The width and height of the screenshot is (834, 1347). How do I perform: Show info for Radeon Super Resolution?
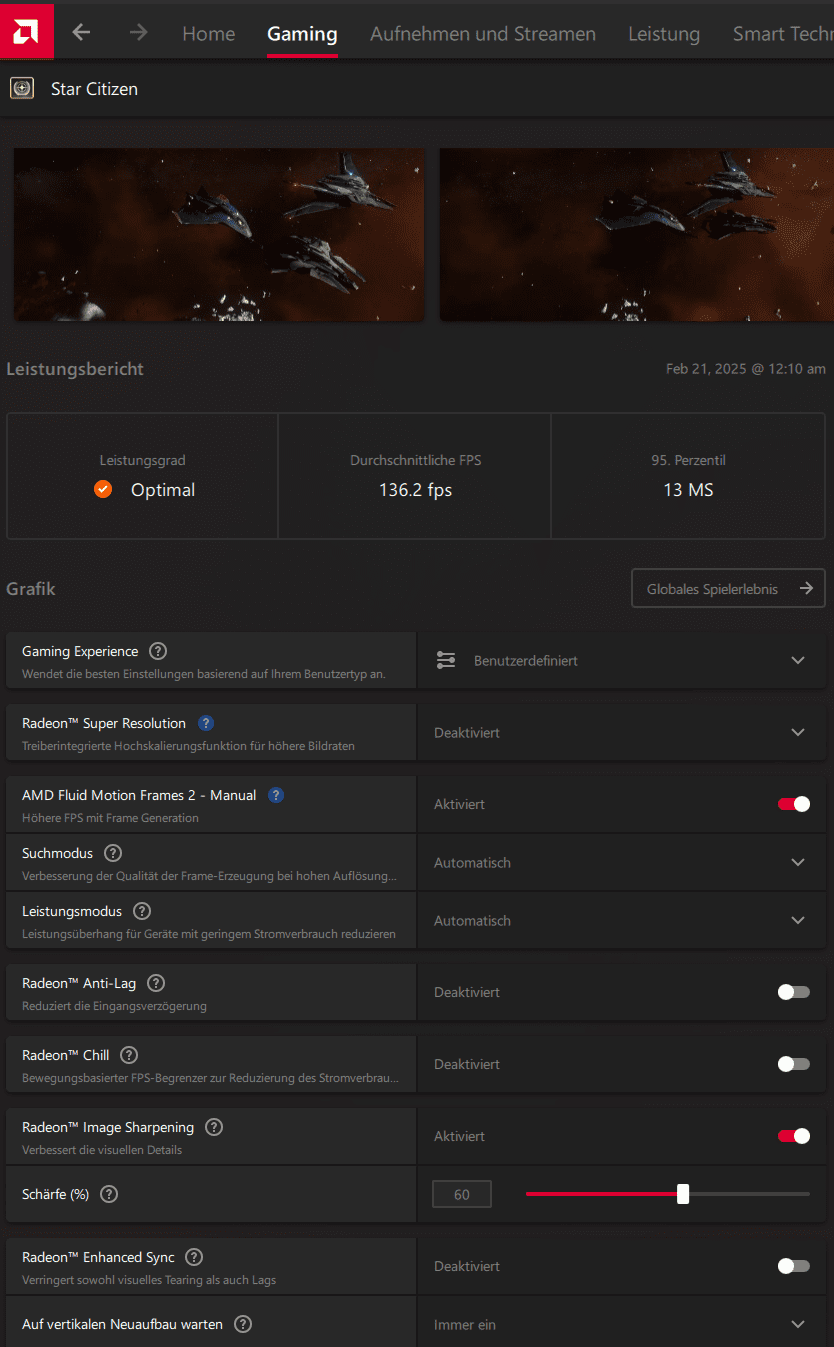coord(206,724)
